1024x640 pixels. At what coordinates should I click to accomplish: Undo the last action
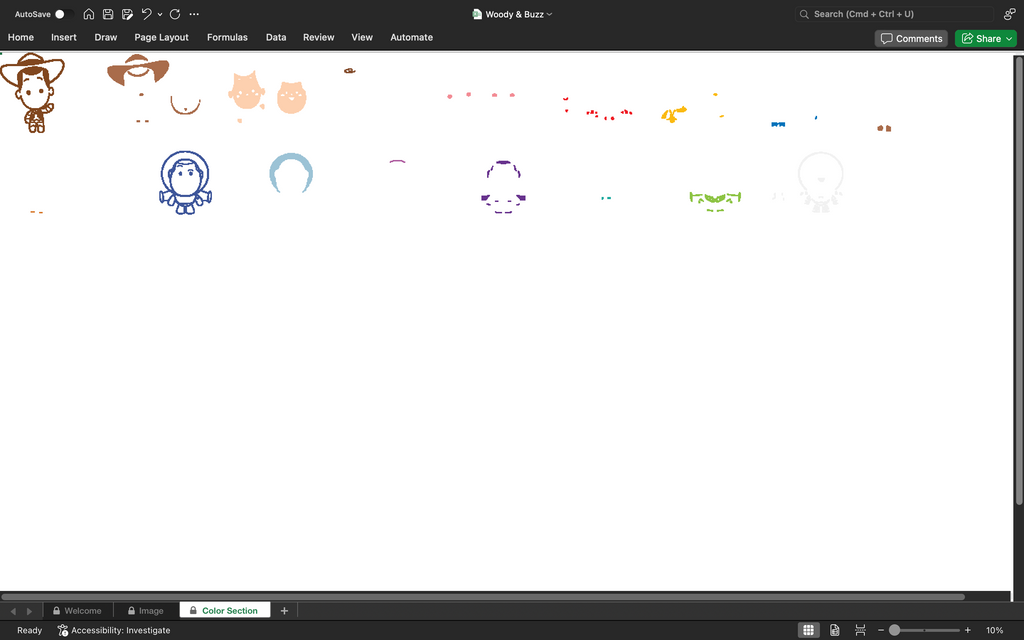146,14
